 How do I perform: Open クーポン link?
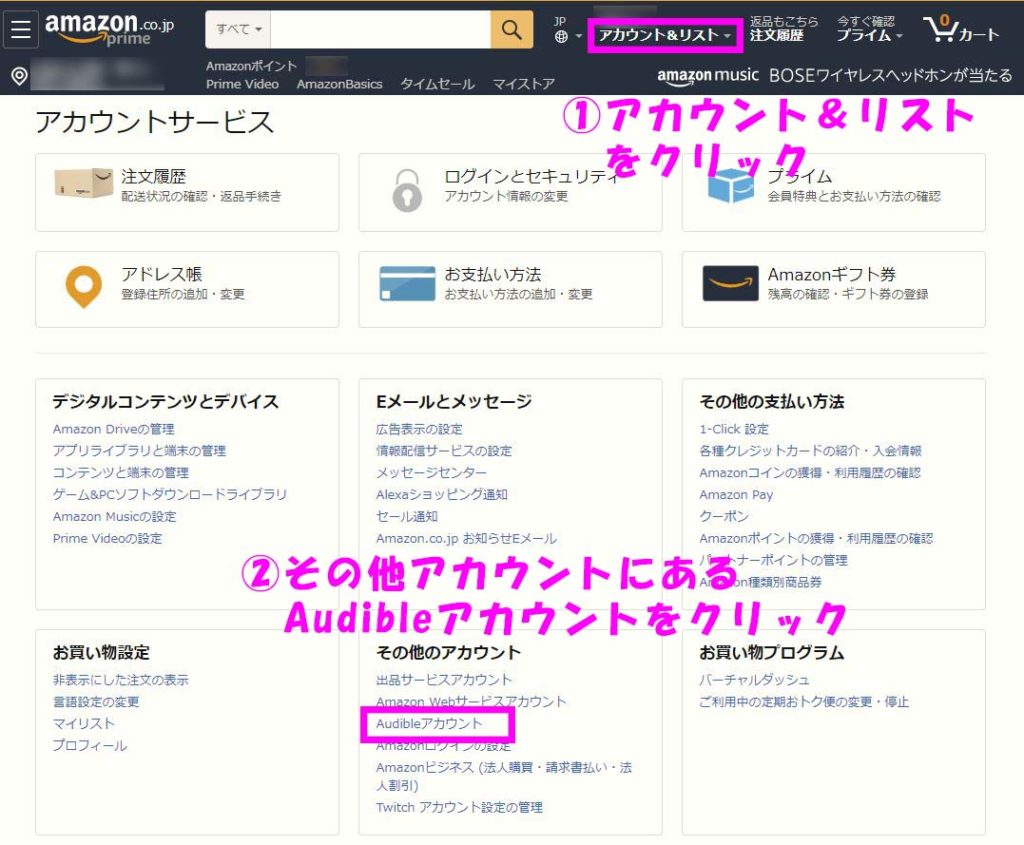[724, 517]
